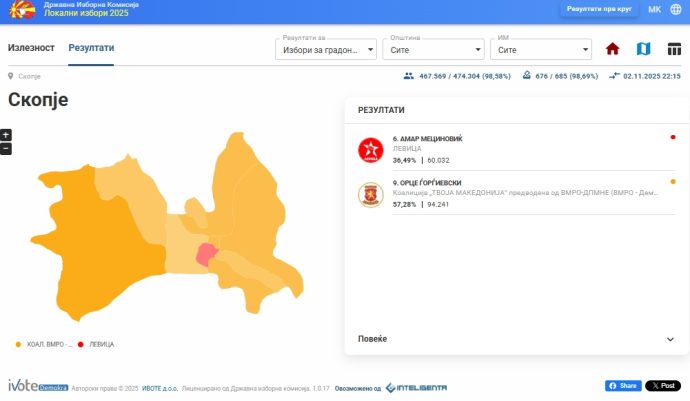Click the X Post button
Image resolution: width=690 pixels, height=401 pixels.
pos(662,386)
